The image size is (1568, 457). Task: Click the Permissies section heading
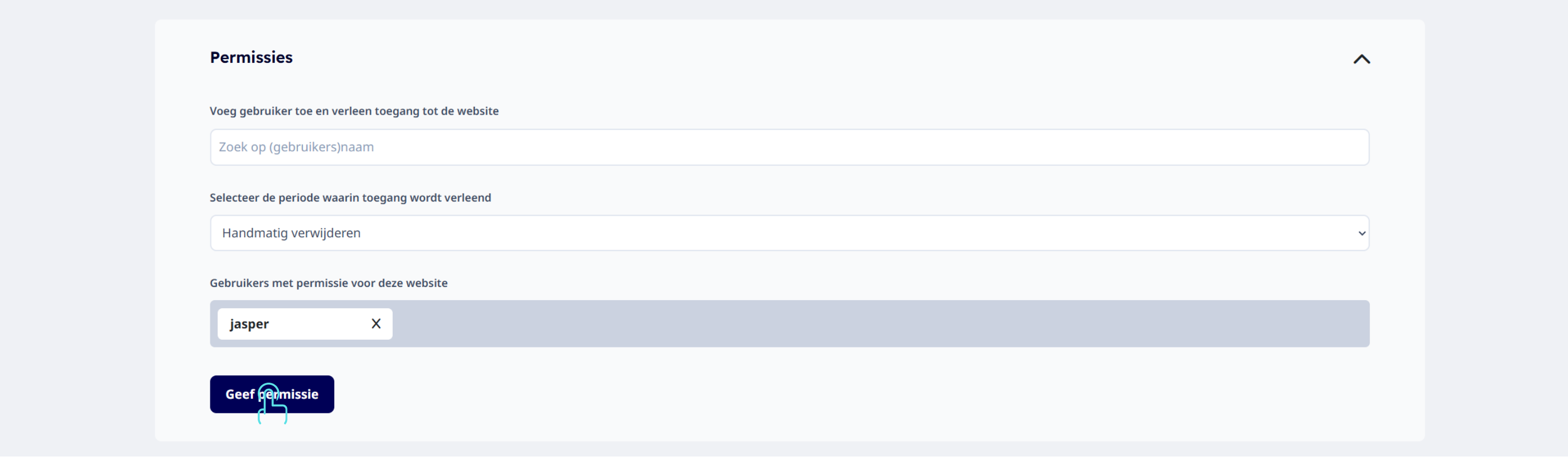[251, 57]
